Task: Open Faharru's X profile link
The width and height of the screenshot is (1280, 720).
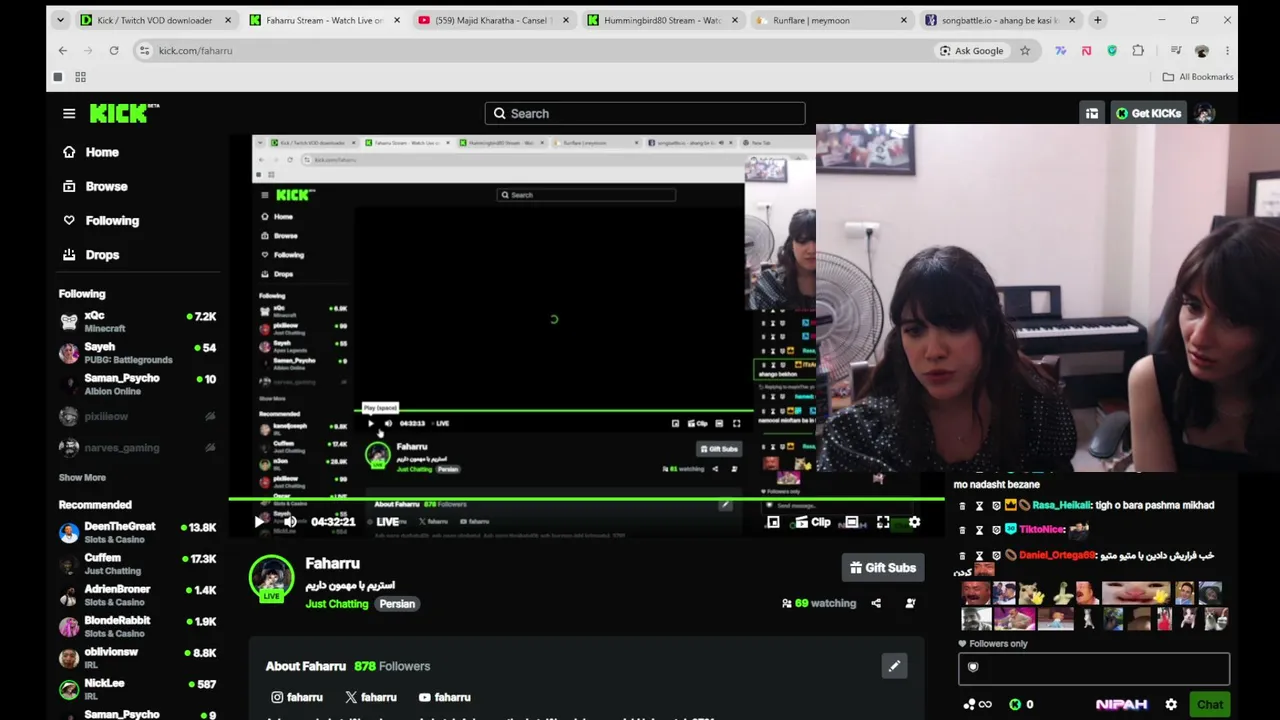Action: pyautogui.click(x=370, y=697)
